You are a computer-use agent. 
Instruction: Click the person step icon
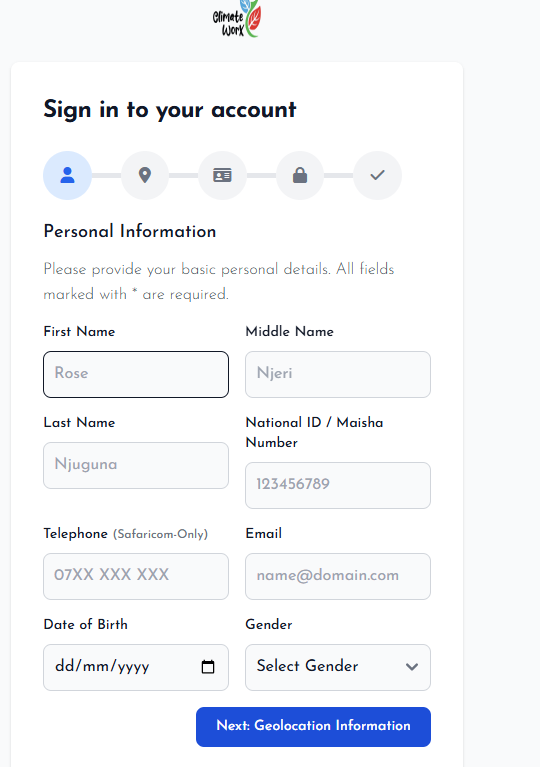pyautogui.click(x=68, y=175)
